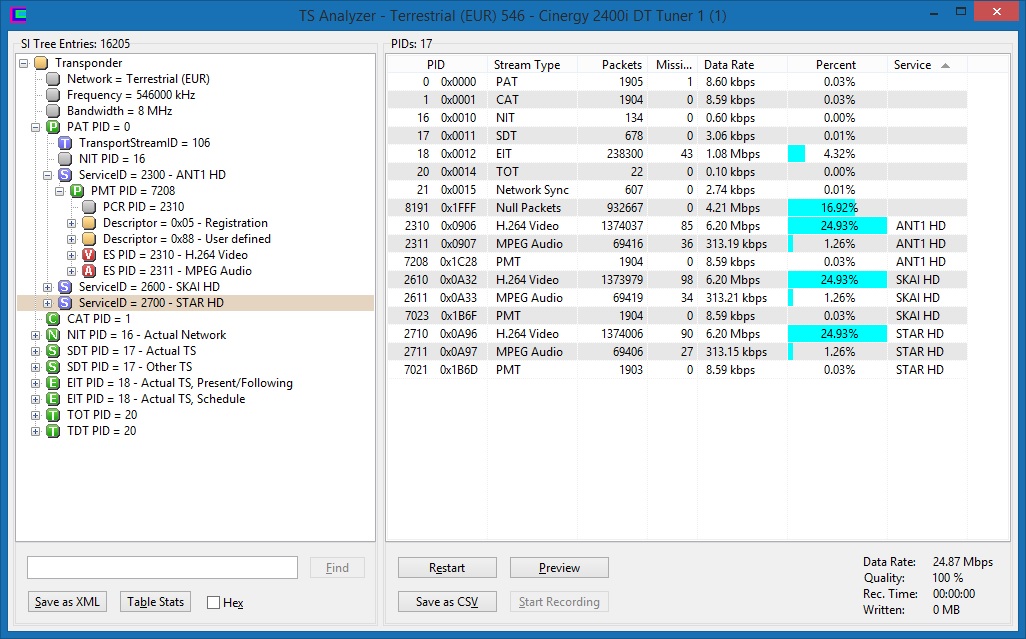1026x639 pixels.
Task: Expand the ServiceID 2600 SKAI HD node
Action: pyautogui.click(x=47, y=287)
